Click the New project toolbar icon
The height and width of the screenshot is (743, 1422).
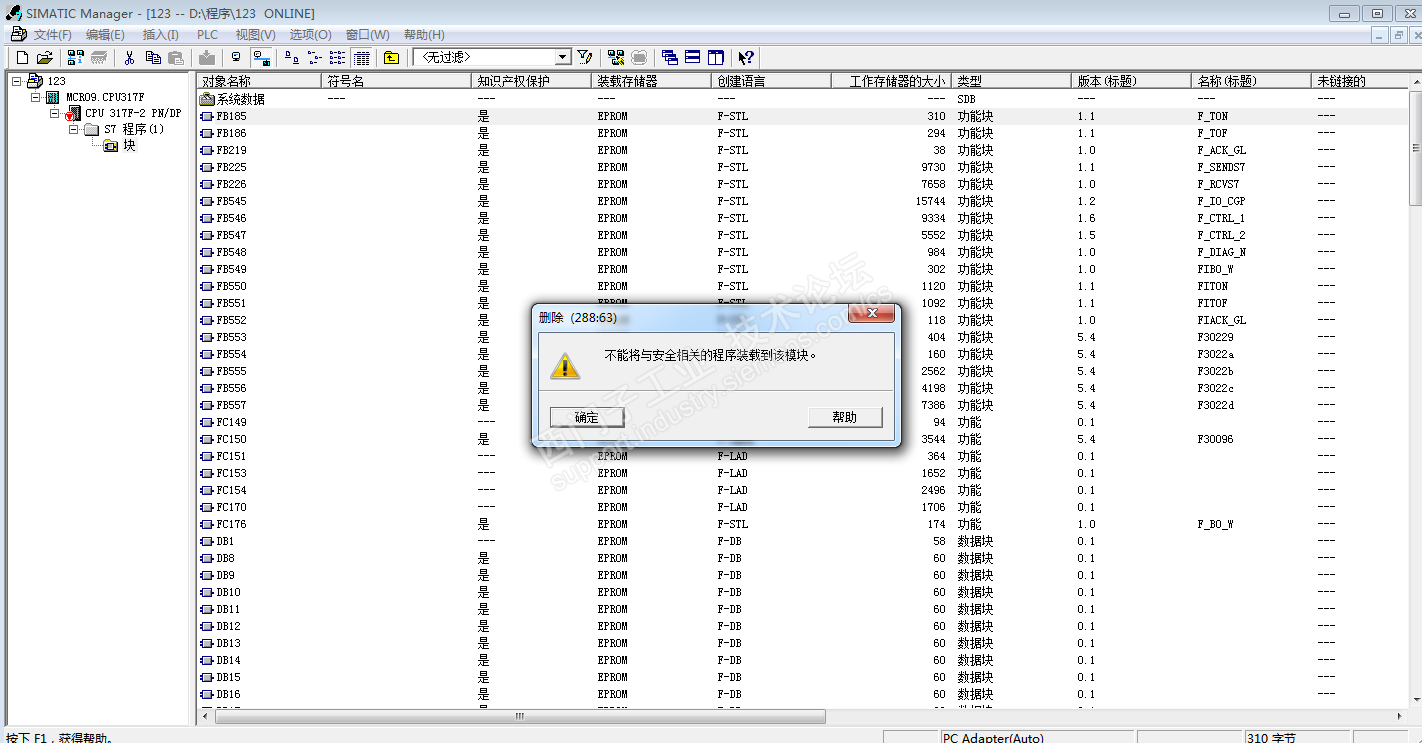22,58
